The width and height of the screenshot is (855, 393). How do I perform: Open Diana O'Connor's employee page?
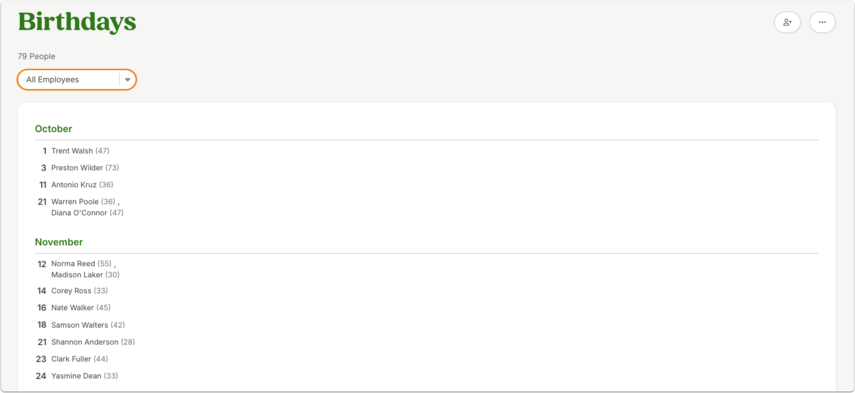79,213
